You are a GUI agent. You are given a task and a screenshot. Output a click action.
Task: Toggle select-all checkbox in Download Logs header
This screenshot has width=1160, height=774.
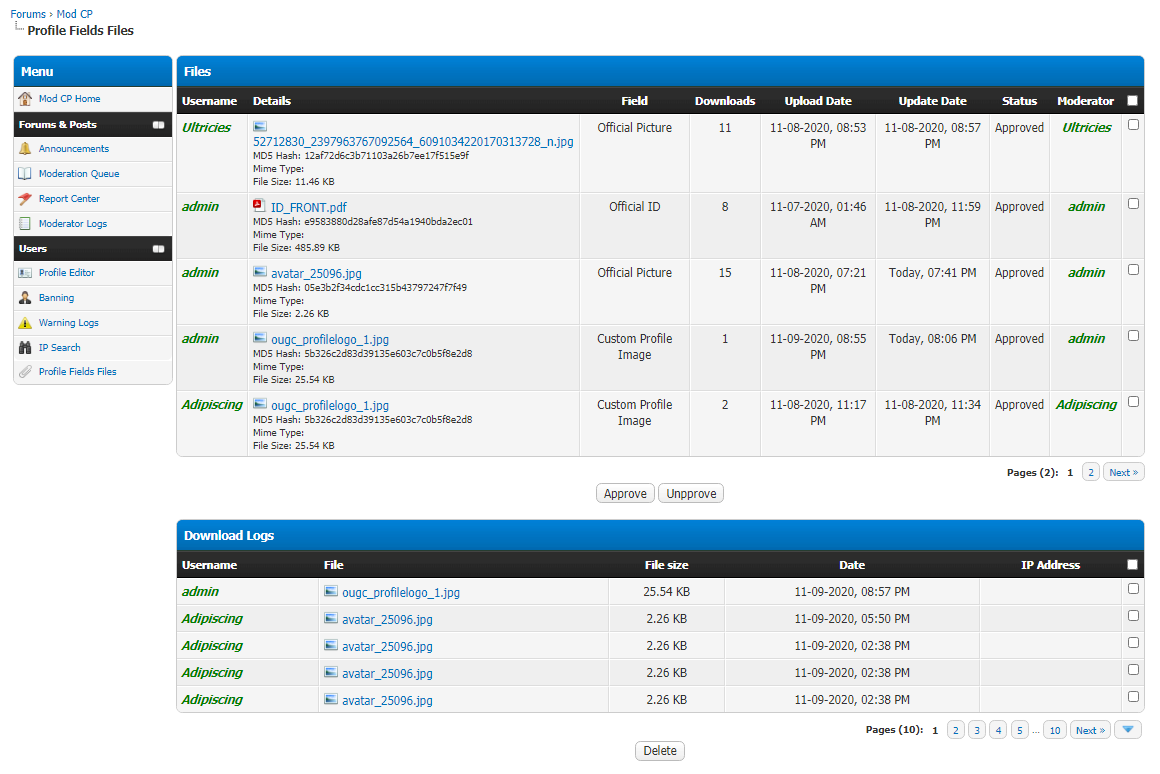[1133, 565]
